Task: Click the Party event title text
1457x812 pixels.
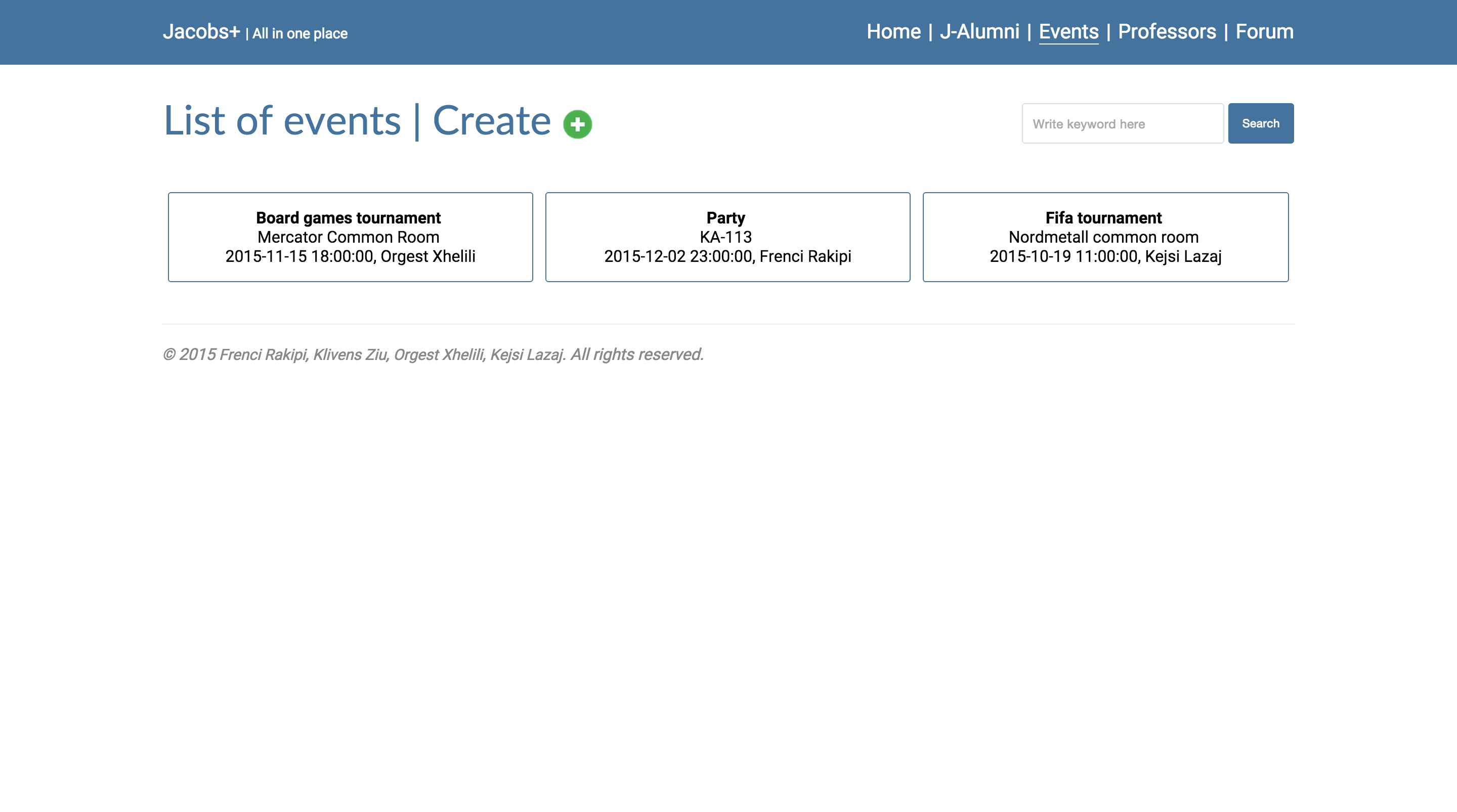Action: click(x=725, y=218)
